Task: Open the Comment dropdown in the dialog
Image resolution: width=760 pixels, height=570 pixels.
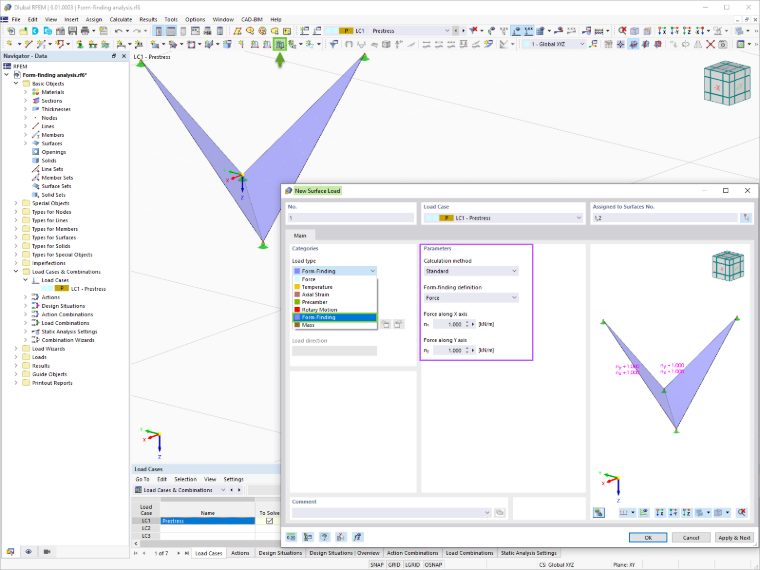Action: tap(487, 512)
